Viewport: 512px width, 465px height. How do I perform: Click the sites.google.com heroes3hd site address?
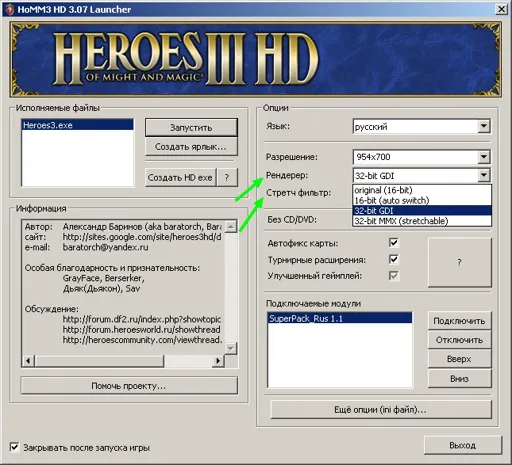pyautogui.click(x=142, y=237)
